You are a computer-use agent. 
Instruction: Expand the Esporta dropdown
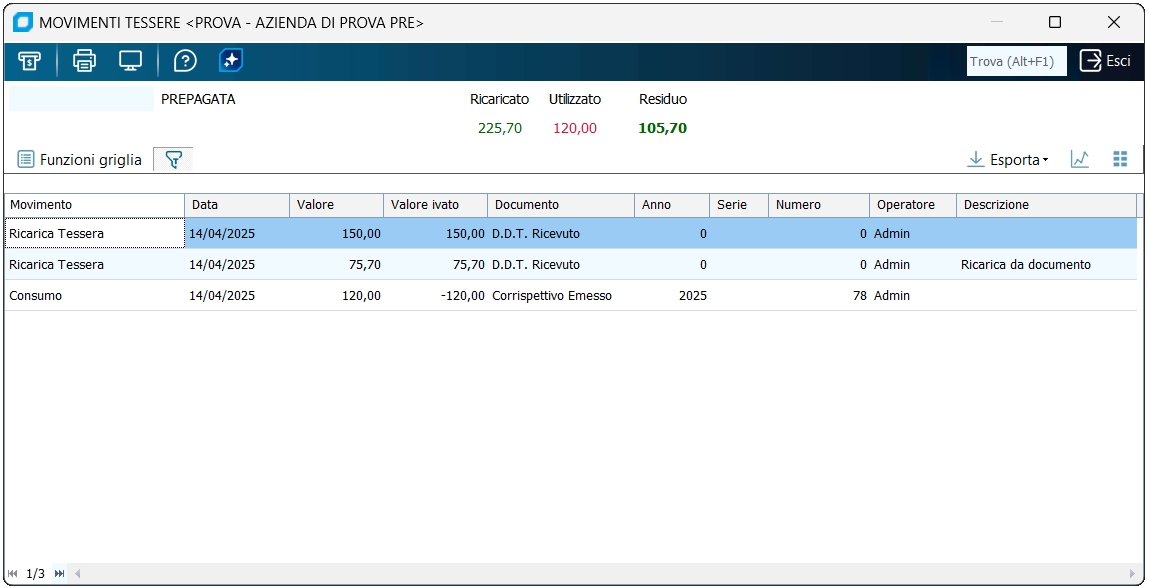click(x=1008, y=159)
